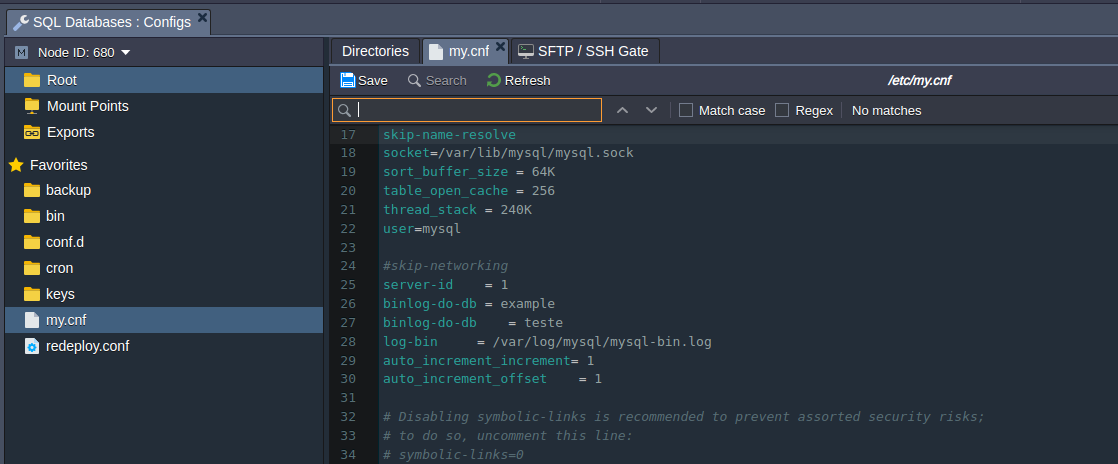
Task: Enable the Match case checkbox
Action: (686, 110)
